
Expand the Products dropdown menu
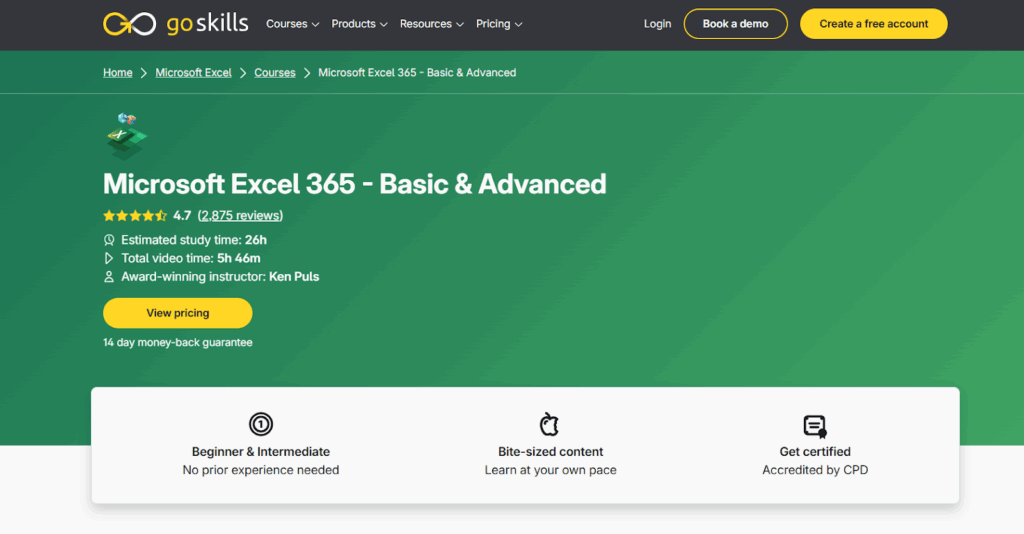tap(359, 24)
